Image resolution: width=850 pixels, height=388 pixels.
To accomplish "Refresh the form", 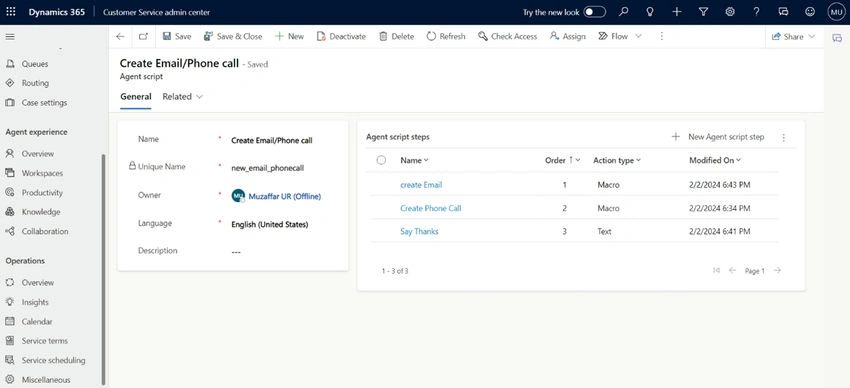I will (446, 36).
